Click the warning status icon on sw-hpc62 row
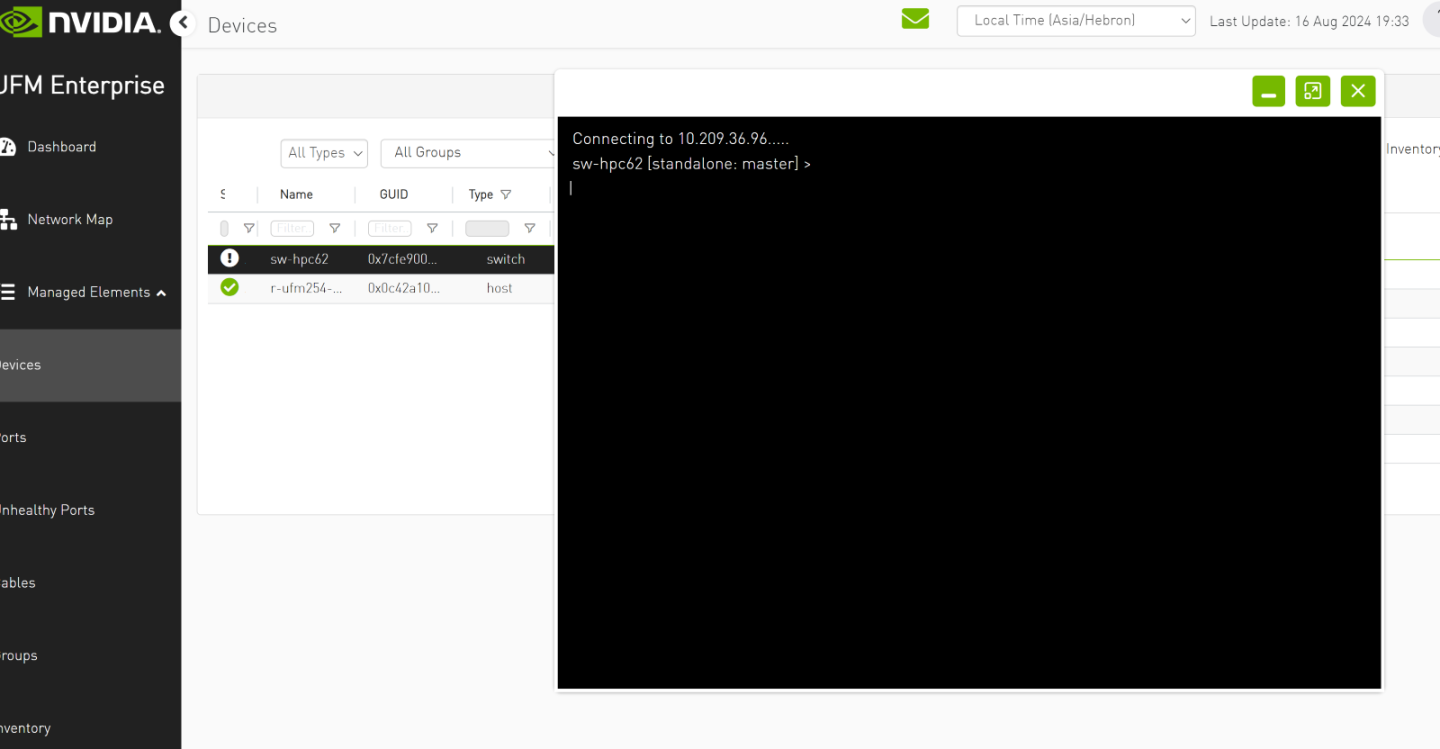 tap(229, 257)
